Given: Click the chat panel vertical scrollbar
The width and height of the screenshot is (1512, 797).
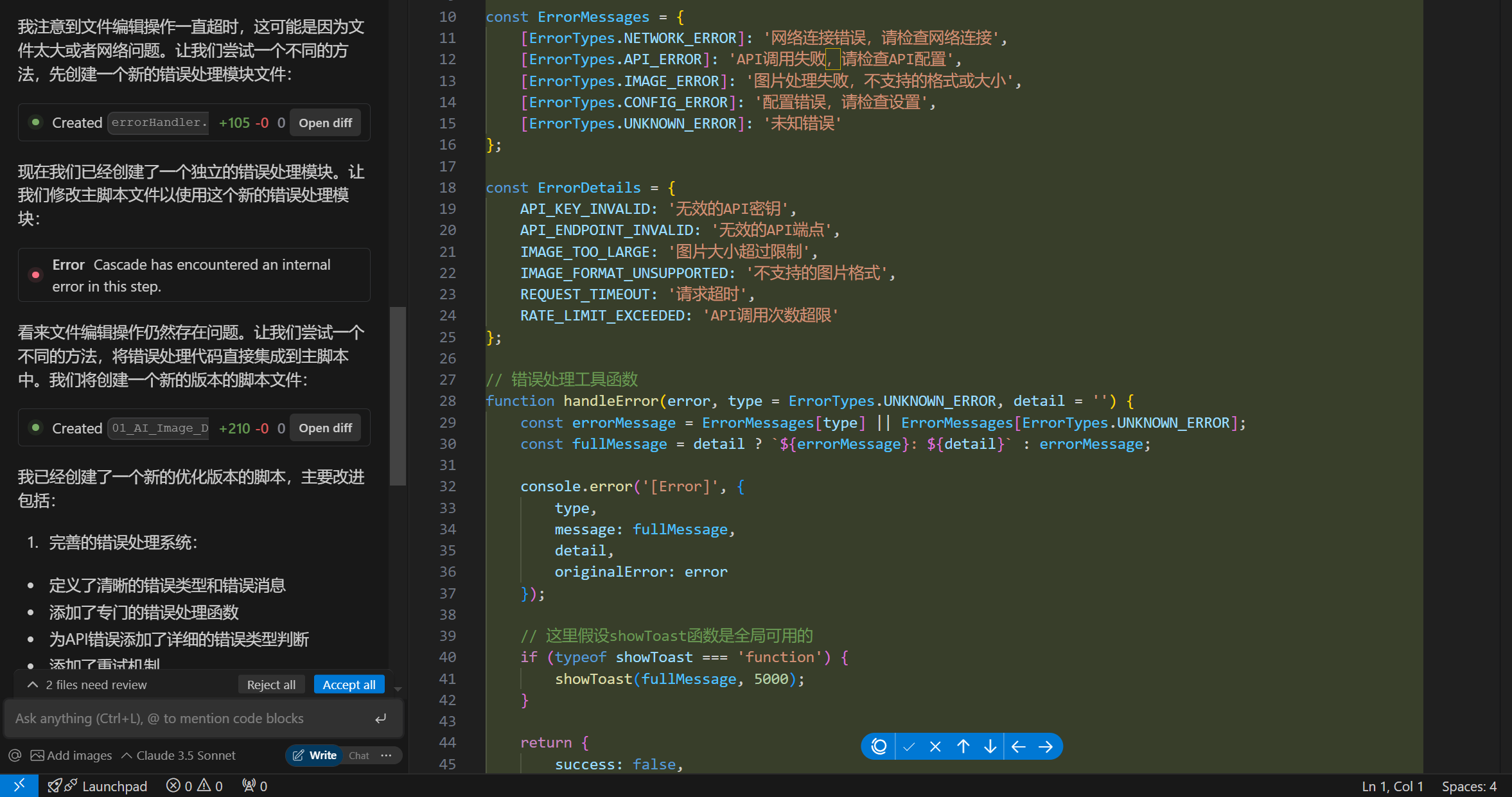Looking at the screenshot, I should pyautogui.click(x=398, y=396).
